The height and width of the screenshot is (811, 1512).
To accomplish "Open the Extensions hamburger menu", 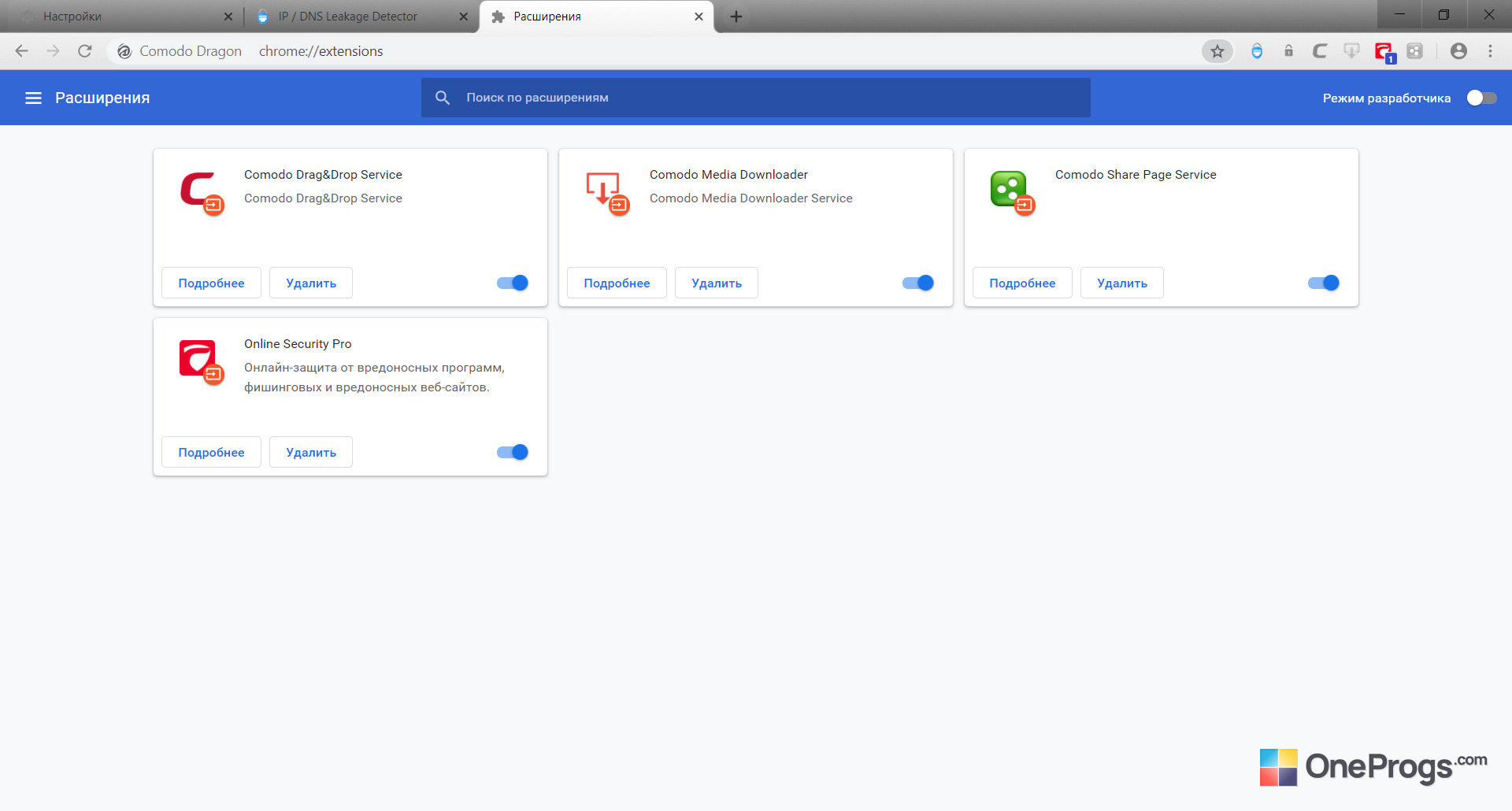I will (x=33, y=98).
